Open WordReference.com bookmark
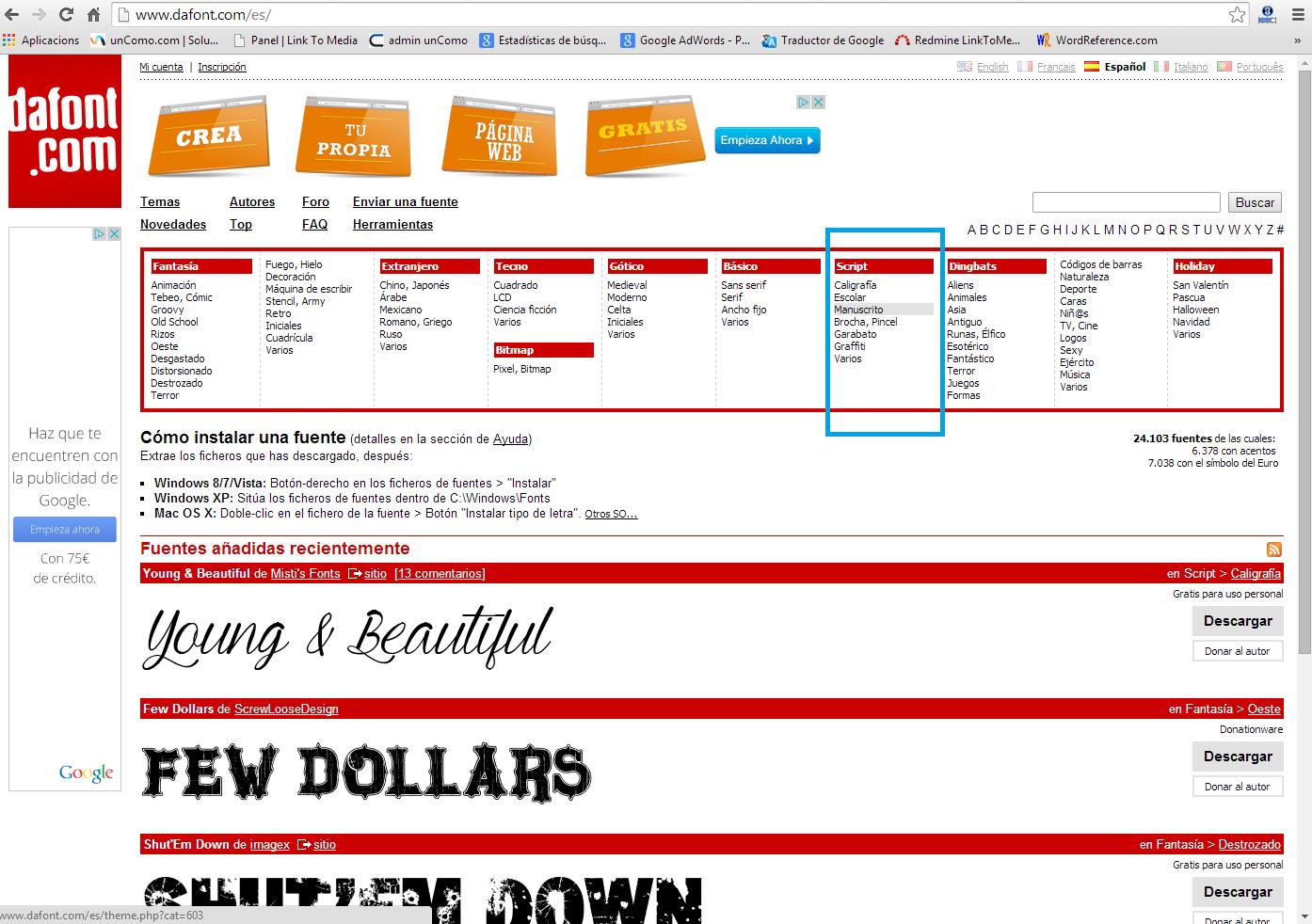The width and height of the screenshot is (1312, 924). (1096, 40)
